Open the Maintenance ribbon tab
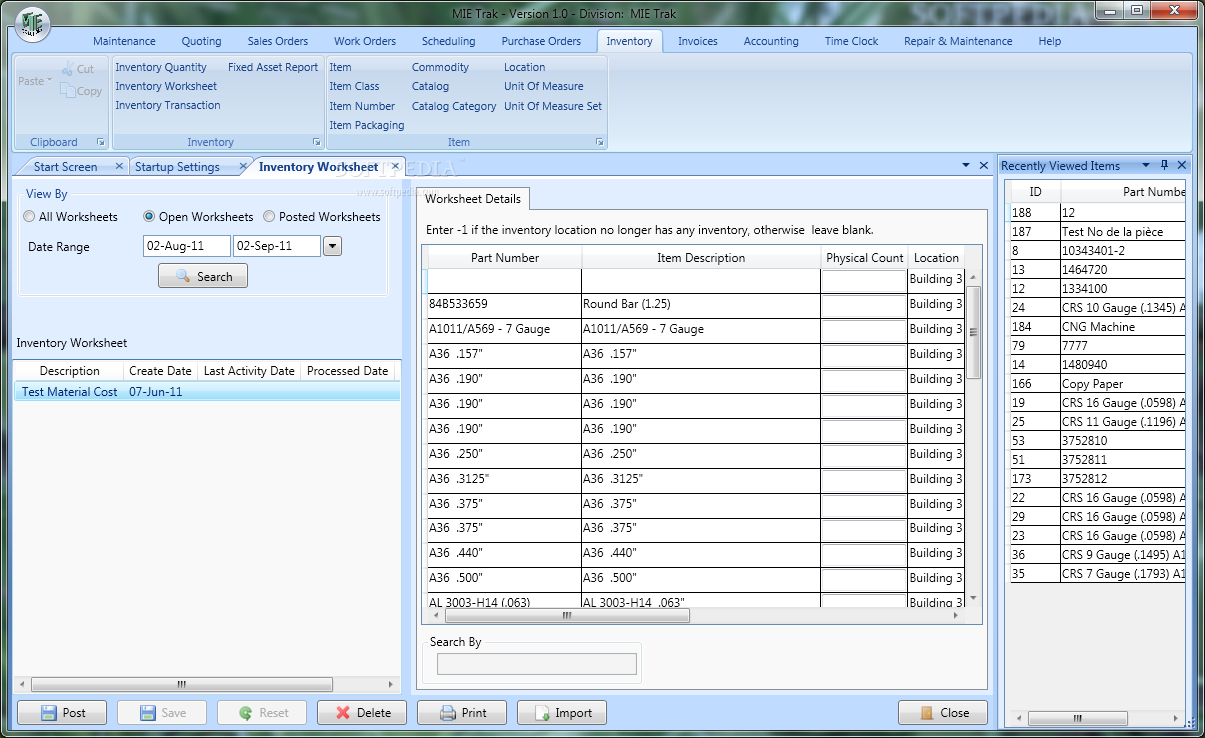1205x738 pixels. tap(124, 41)
